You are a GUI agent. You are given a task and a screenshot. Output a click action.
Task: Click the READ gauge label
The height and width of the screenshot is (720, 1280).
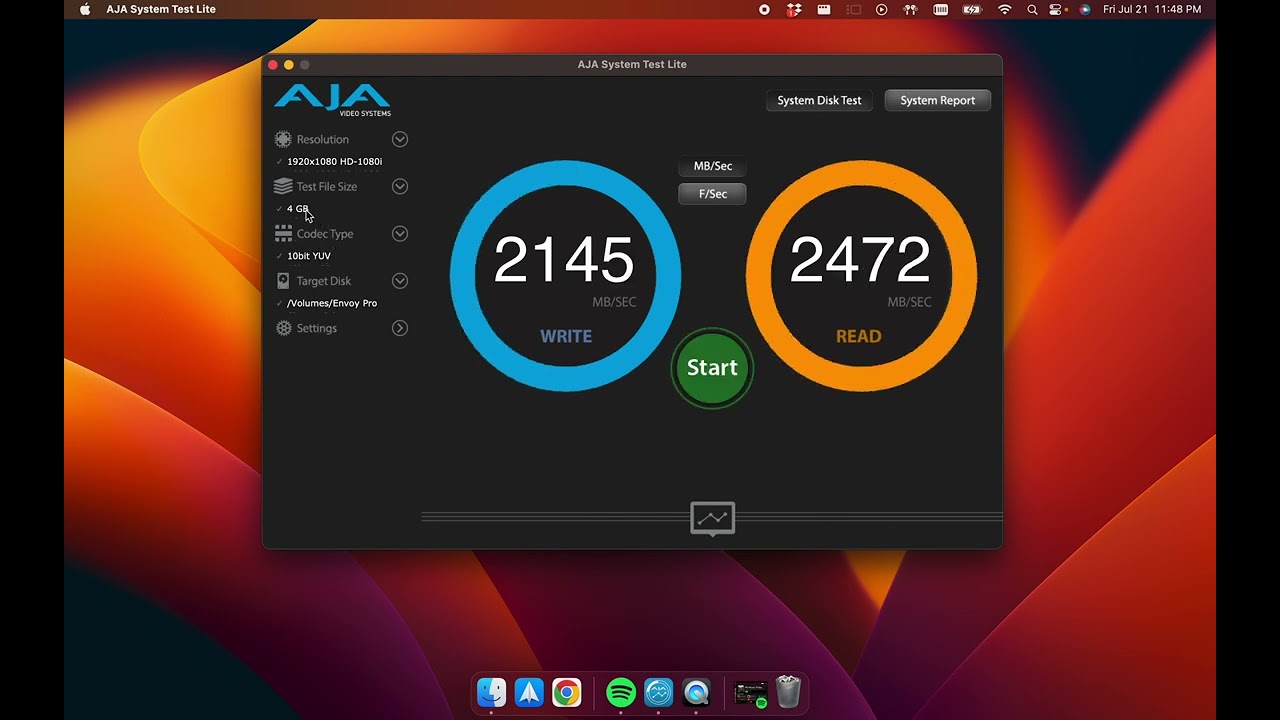point(859,336)
